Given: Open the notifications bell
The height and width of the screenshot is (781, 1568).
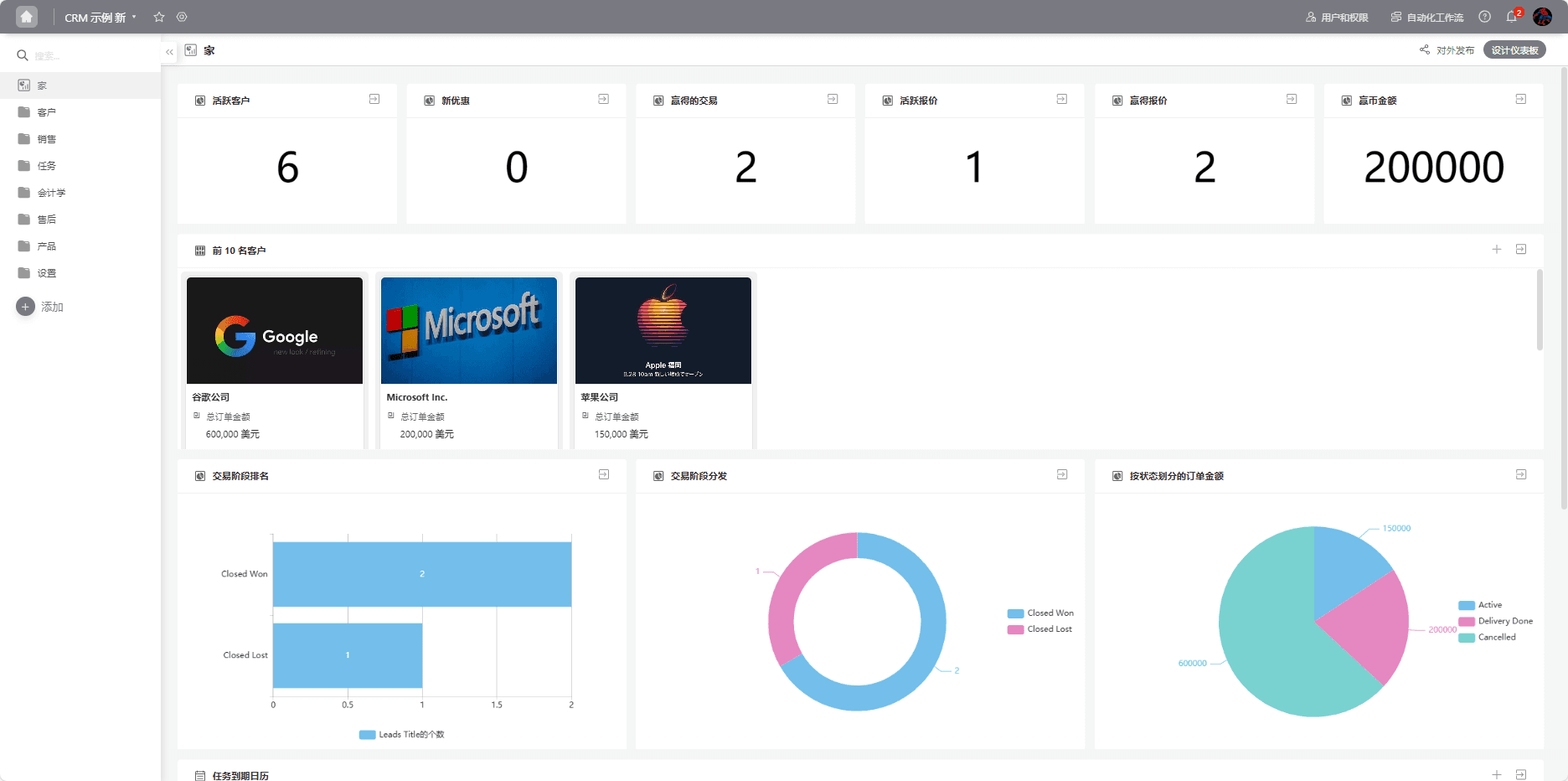Looking at the screenshot, I should coord(1512,17).
